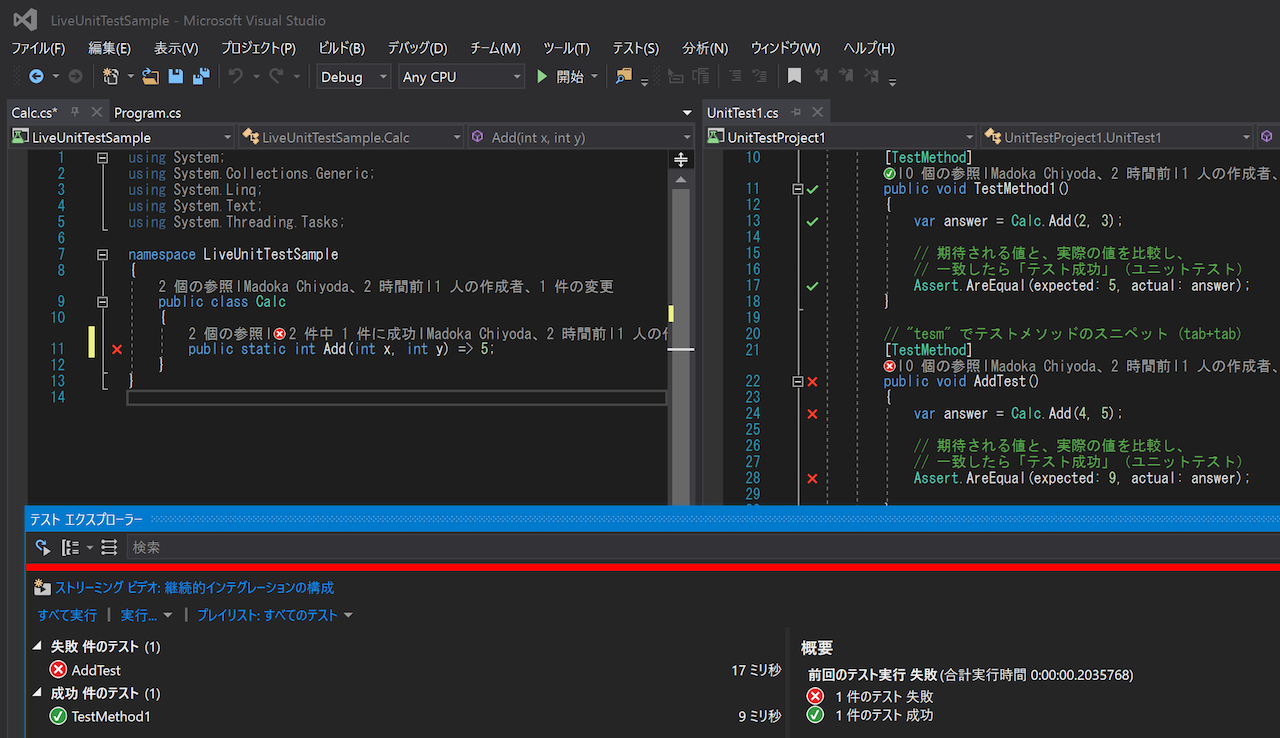Open the UnitTestProject1 project dropdown
Viewport: 1280px width, 738px height.
click(840, 137)
